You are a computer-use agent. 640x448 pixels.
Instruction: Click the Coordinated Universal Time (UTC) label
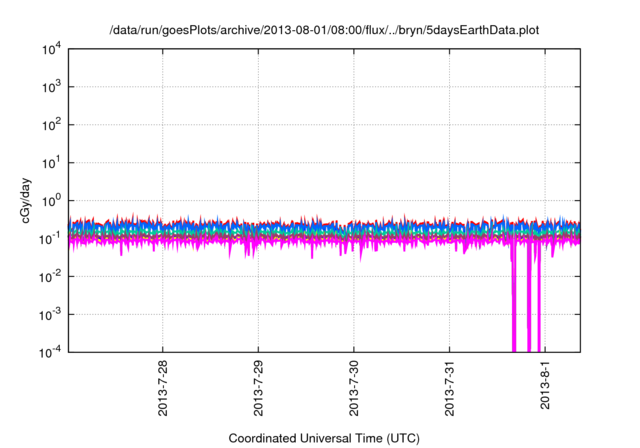click(324, 438)
